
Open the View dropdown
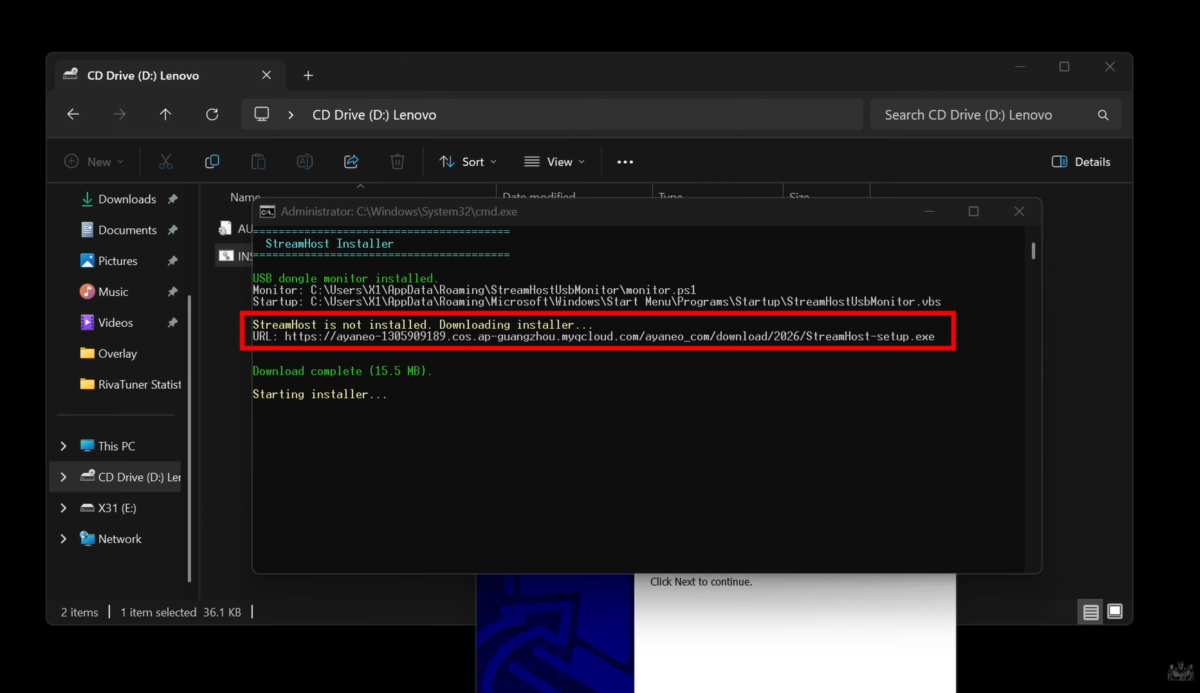click(x=554, y=161)
